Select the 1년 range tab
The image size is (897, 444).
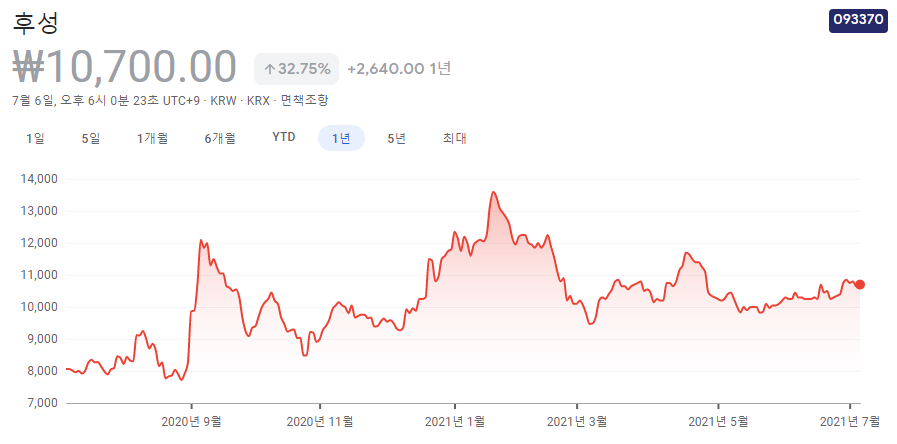[341, 138]
